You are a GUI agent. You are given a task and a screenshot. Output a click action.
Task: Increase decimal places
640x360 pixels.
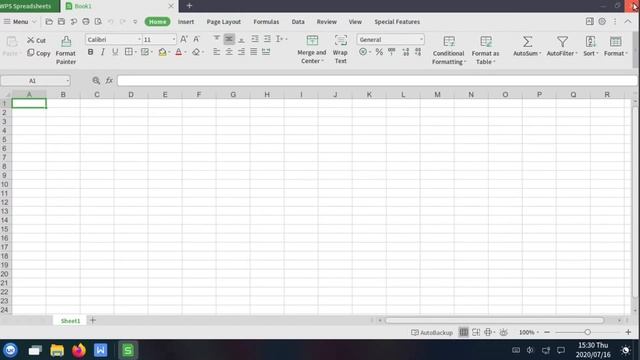click(x=405, y=52)
